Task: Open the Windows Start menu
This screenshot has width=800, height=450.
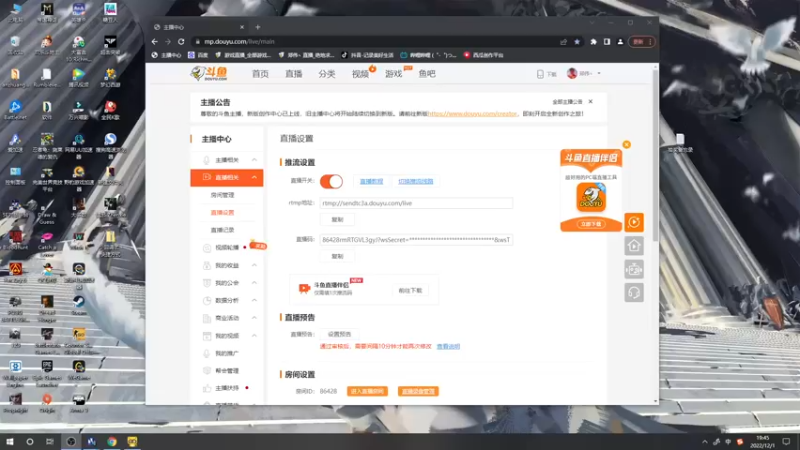Action: click(x=10, y=441)
